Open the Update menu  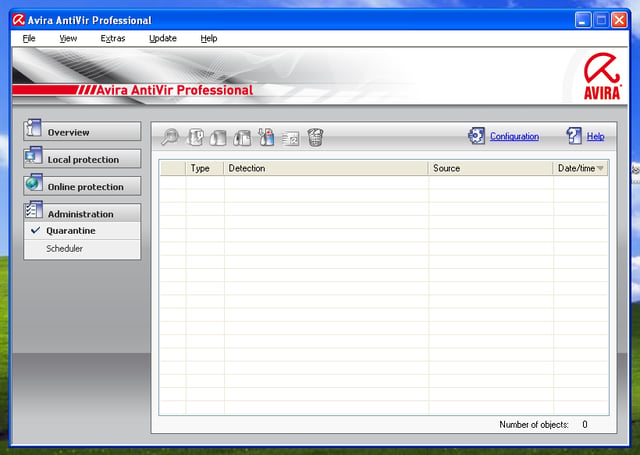163,38
